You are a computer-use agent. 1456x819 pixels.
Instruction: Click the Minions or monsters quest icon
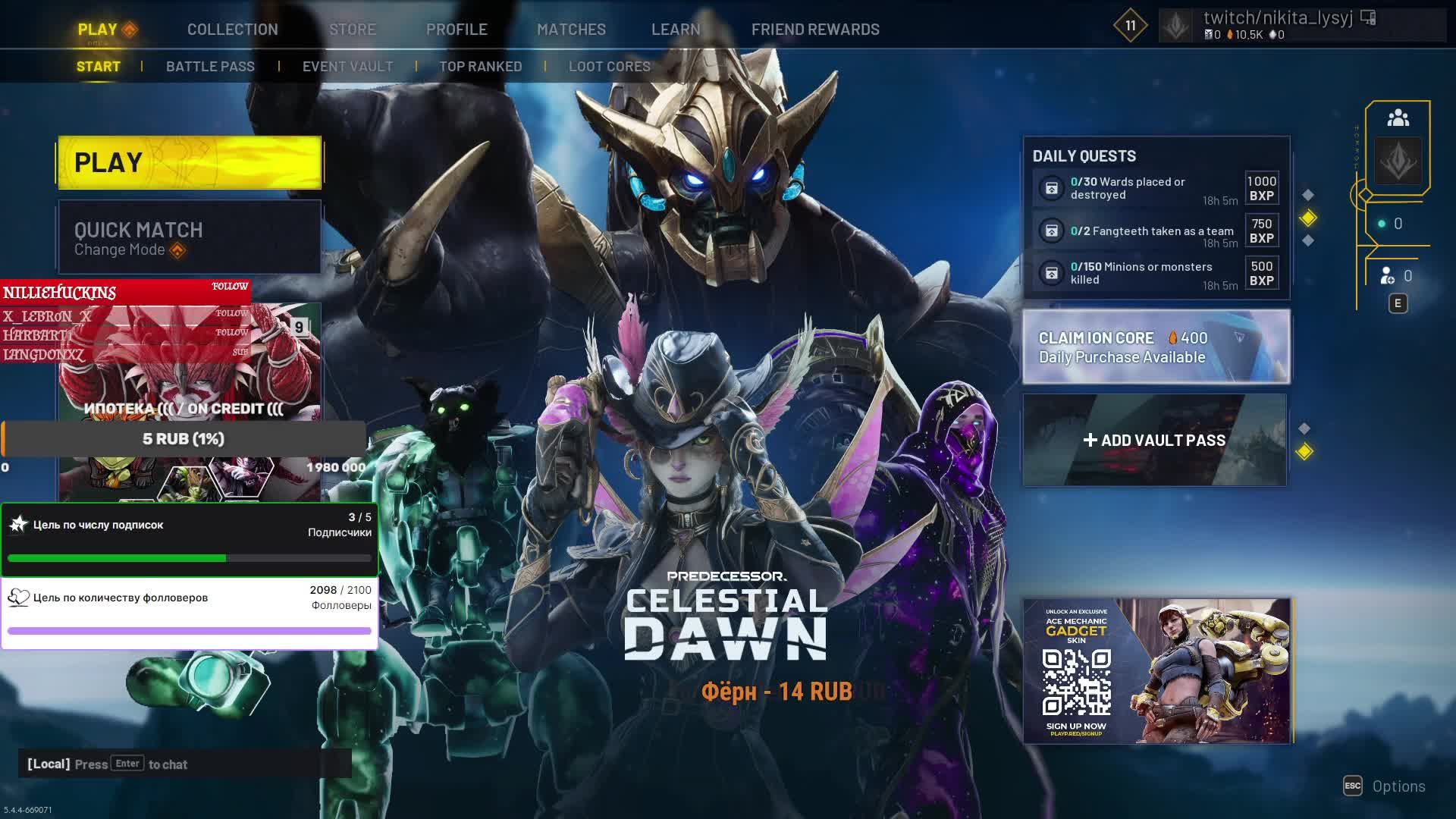pos(1052,273)
